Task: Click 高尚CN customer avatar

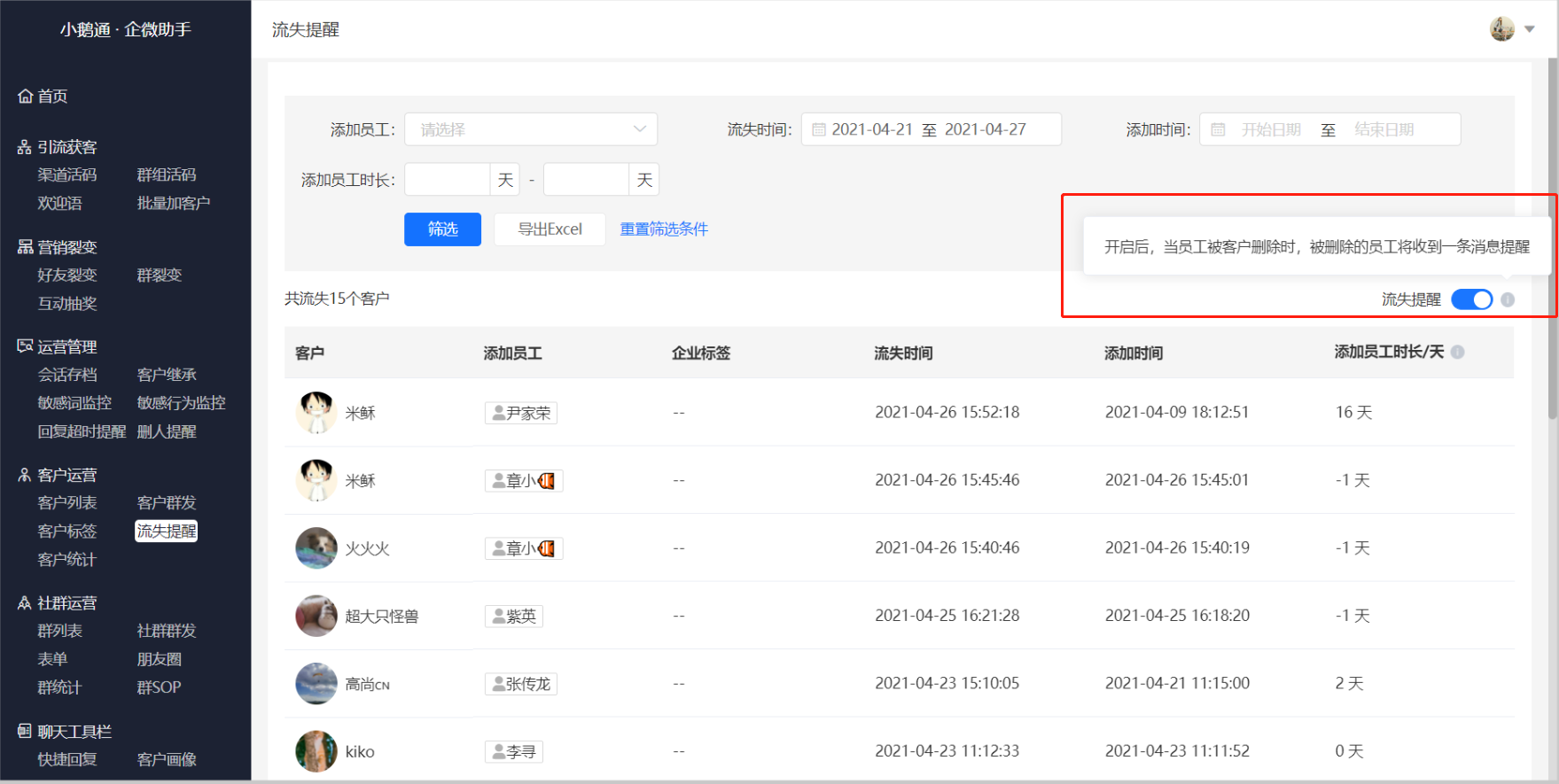Action: pos(316,684)
